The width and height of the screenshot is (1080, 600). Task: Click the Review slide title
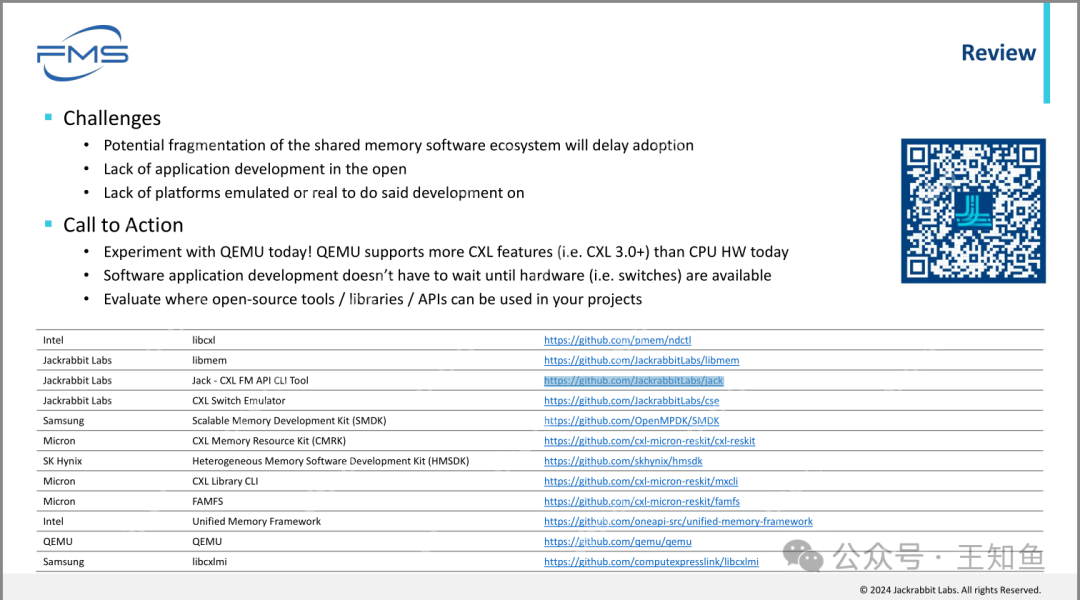click(x=998, y=53)
